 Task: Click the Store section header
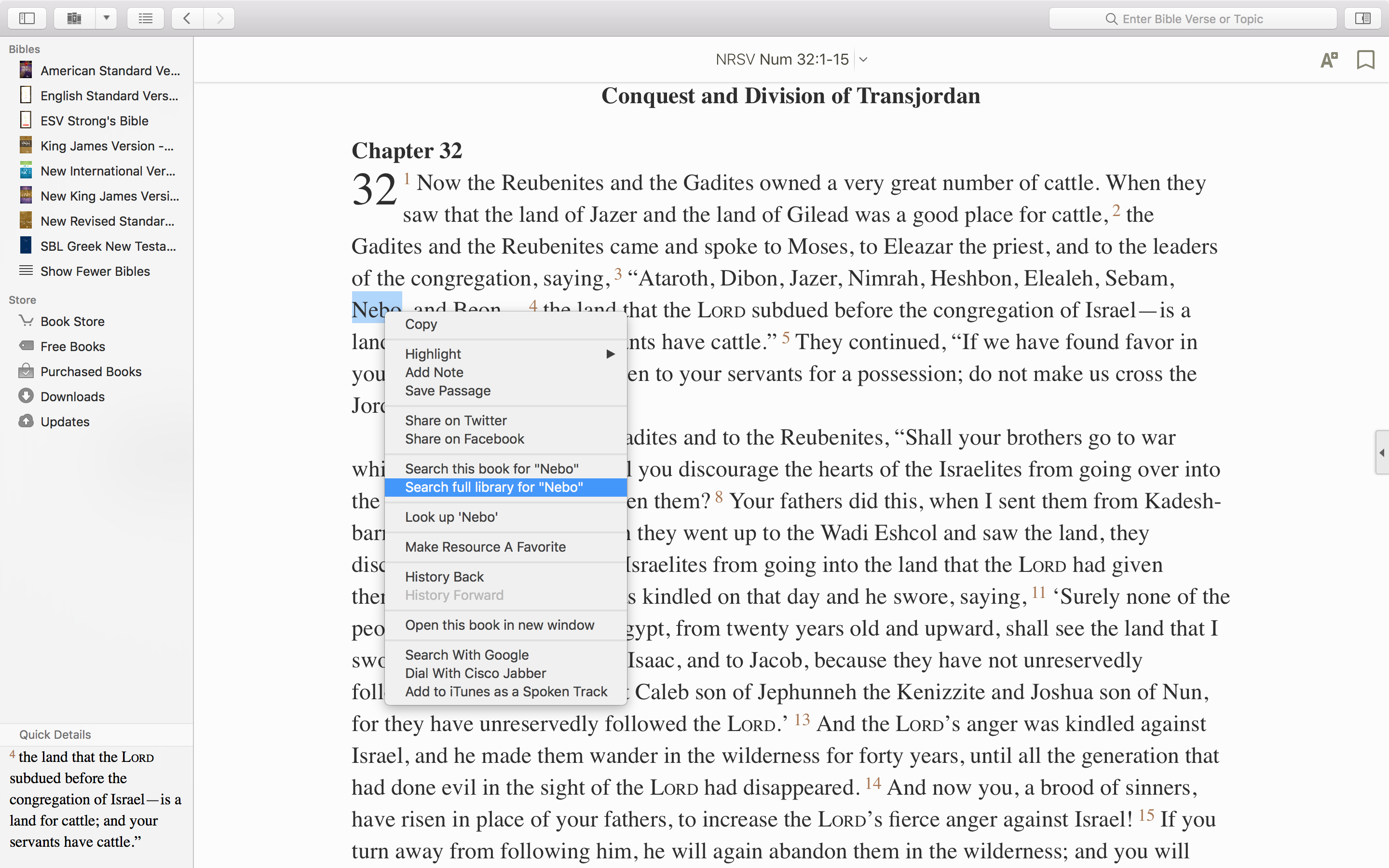click(x=22, y=299)
